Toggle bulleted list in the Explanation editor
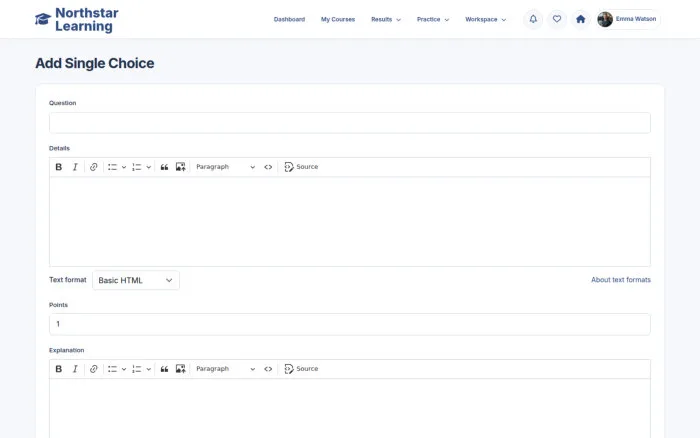Image resolution: width=700 pixels, height=438 pixels. pos(112,369)
